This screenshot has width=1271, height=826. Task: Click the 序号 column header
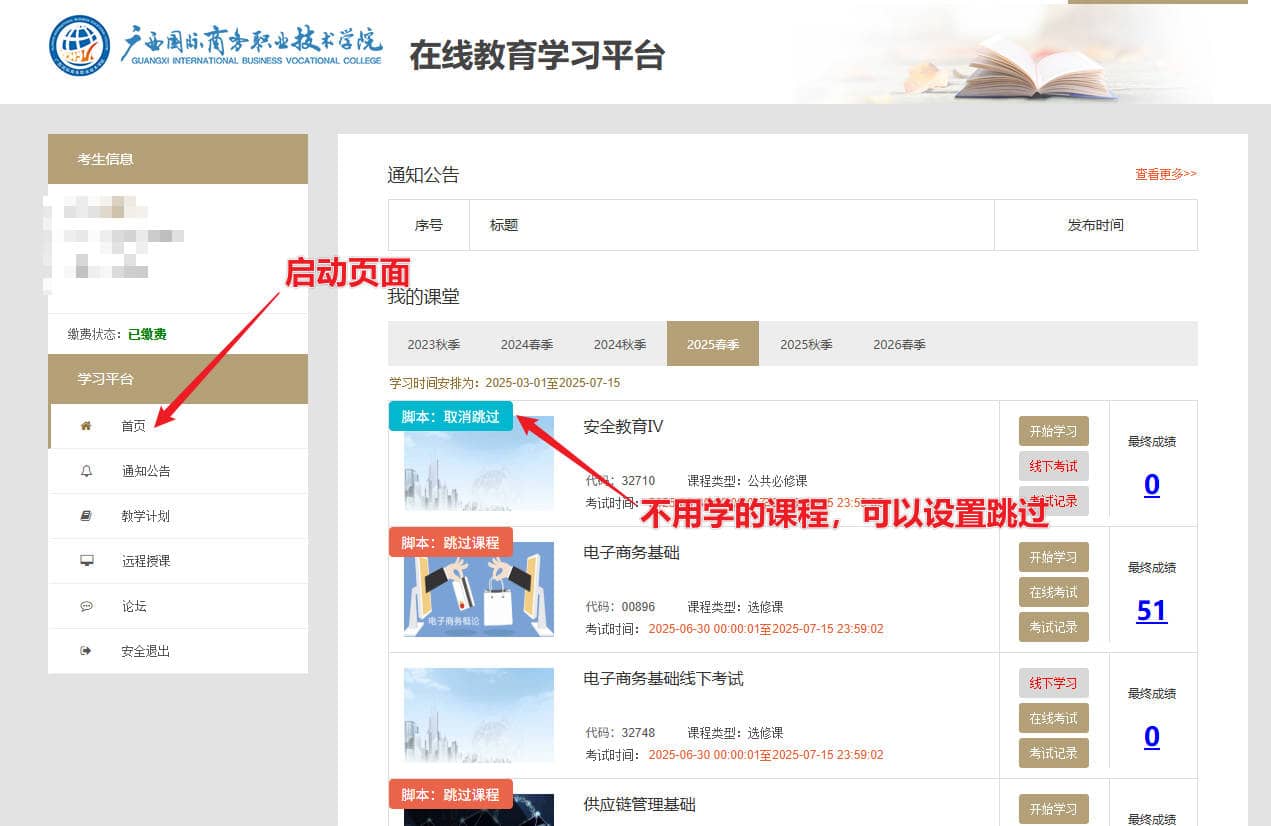(x=429, y=225)
